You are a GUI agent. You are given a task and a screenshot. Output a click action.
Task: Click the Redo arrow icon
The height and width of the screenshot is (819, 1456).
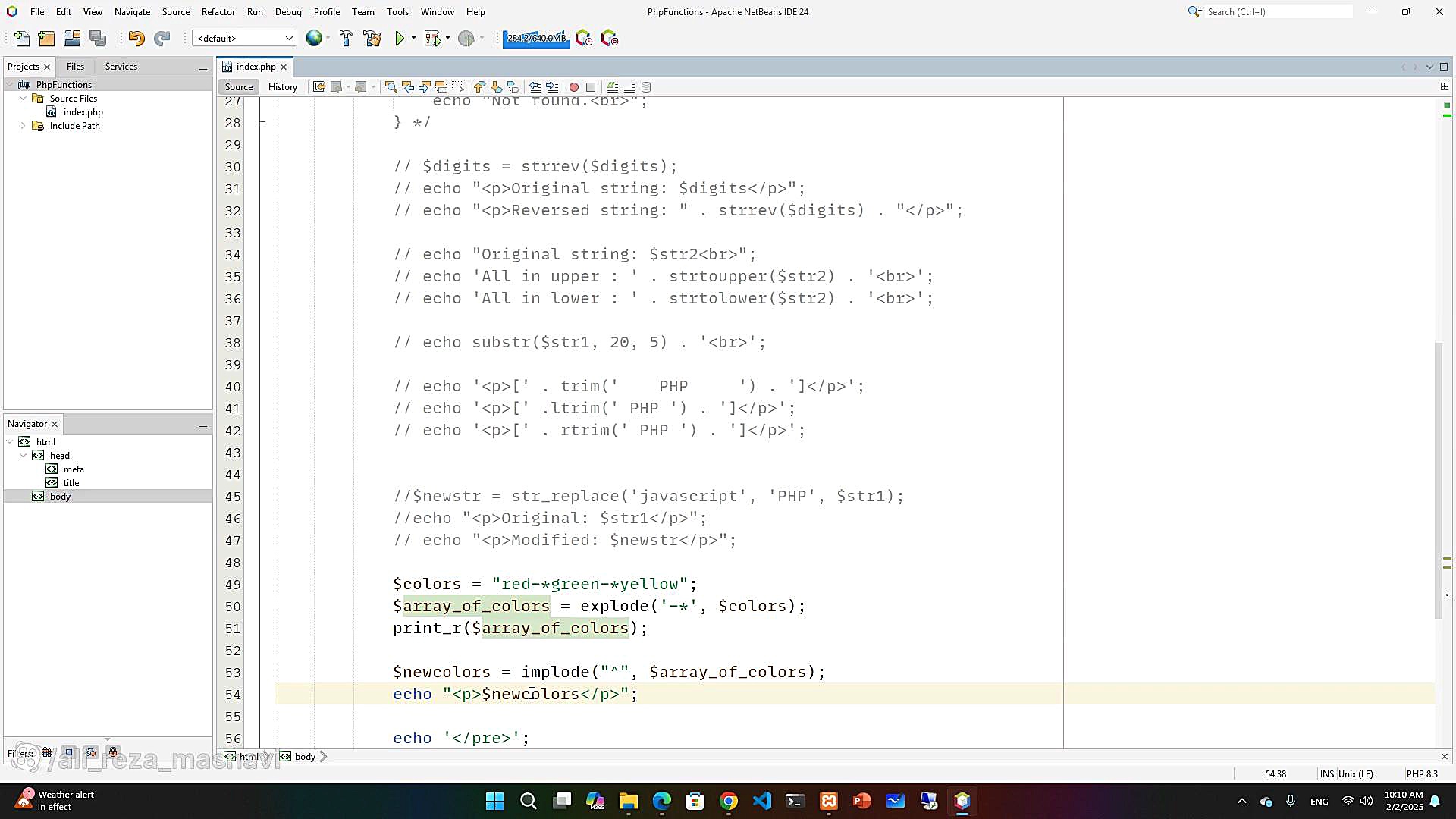[162, 39]
